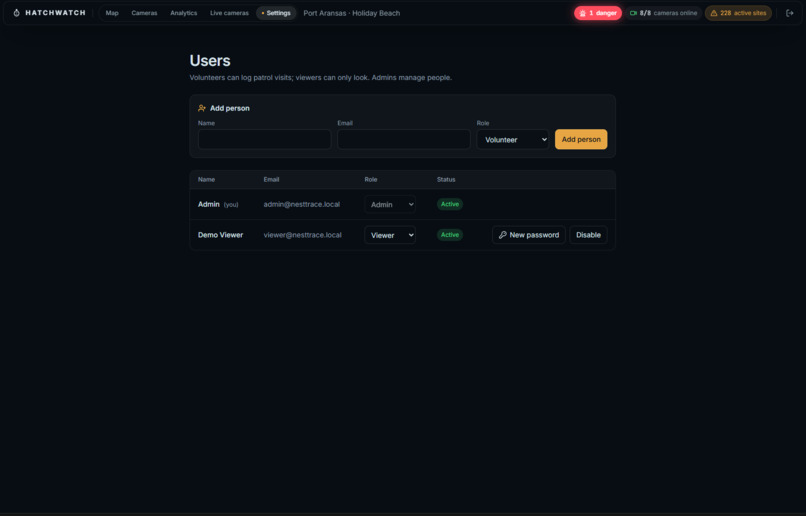Click the Email column header in the table
806x516 pixels.
(271, 179)
